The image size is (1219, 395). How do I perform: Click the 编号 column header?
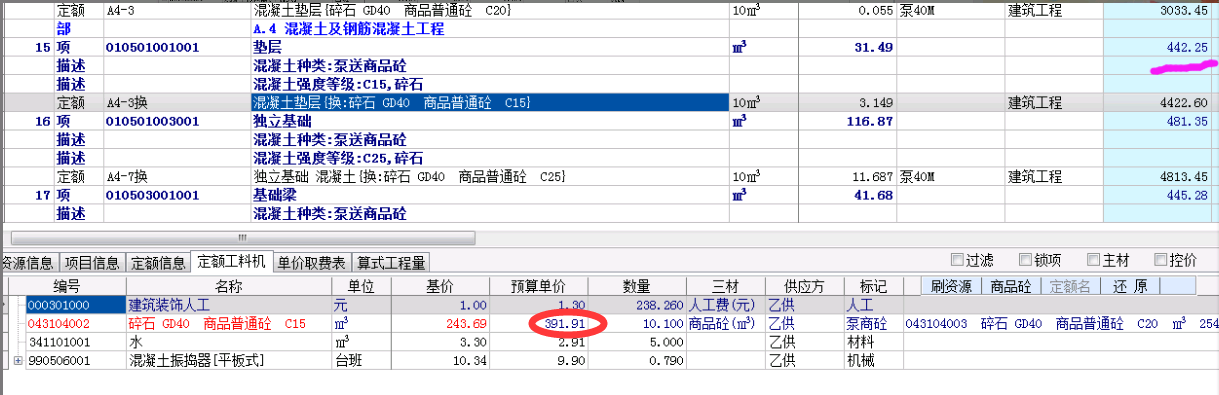tap(65, 287)
